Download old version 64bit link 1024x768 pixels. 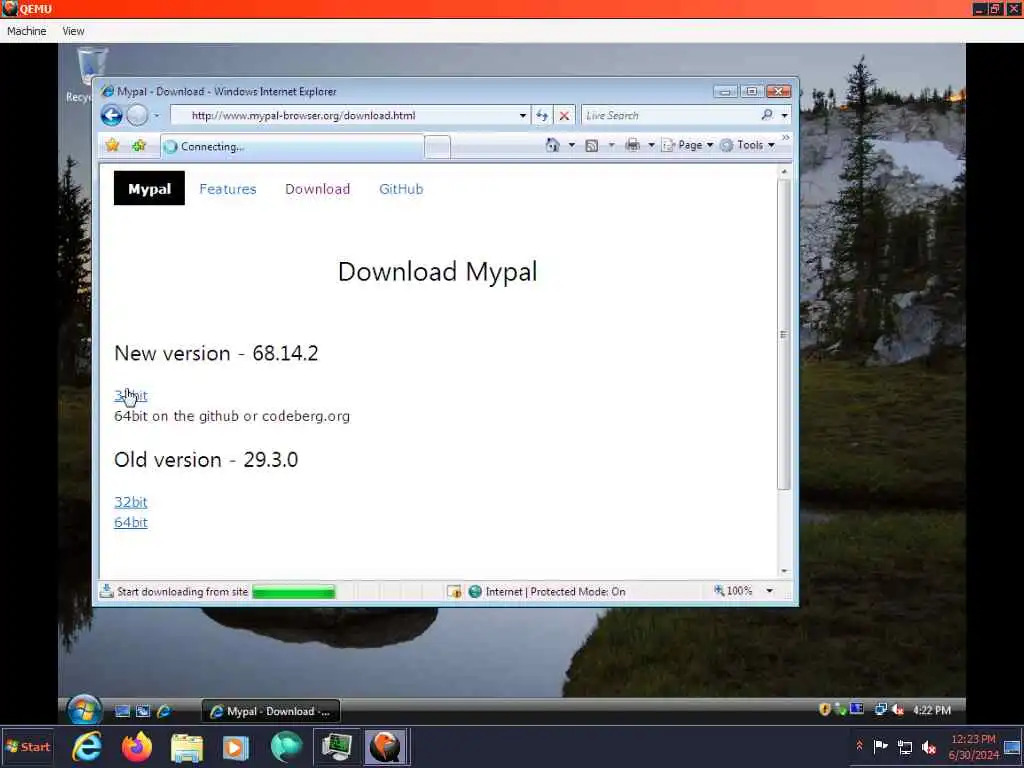tap(131, 522)
